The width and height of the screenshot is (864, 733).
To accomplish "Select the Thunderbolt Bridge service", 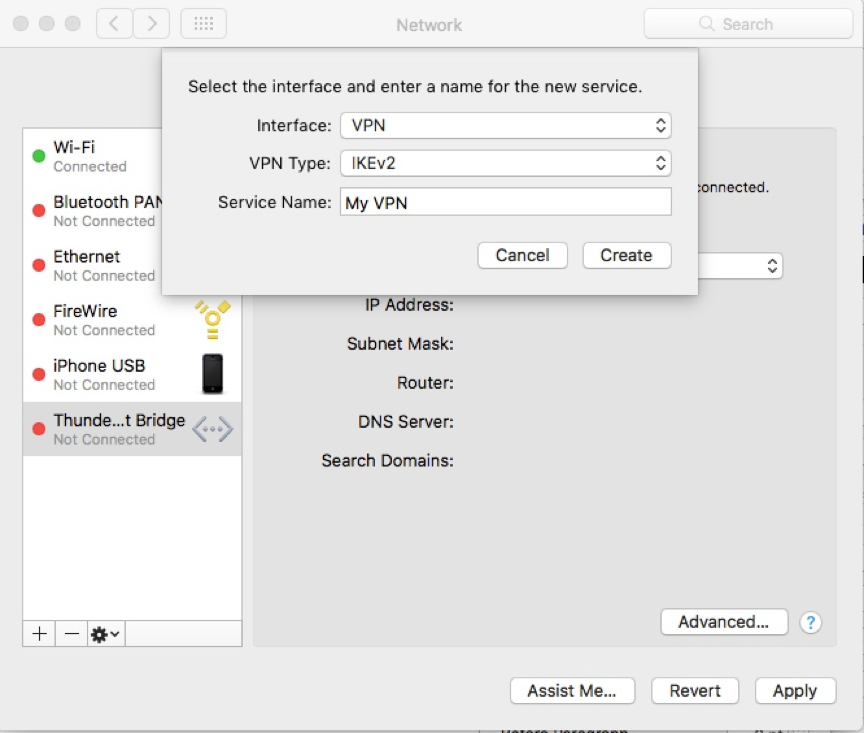I will tap(132, 429).
